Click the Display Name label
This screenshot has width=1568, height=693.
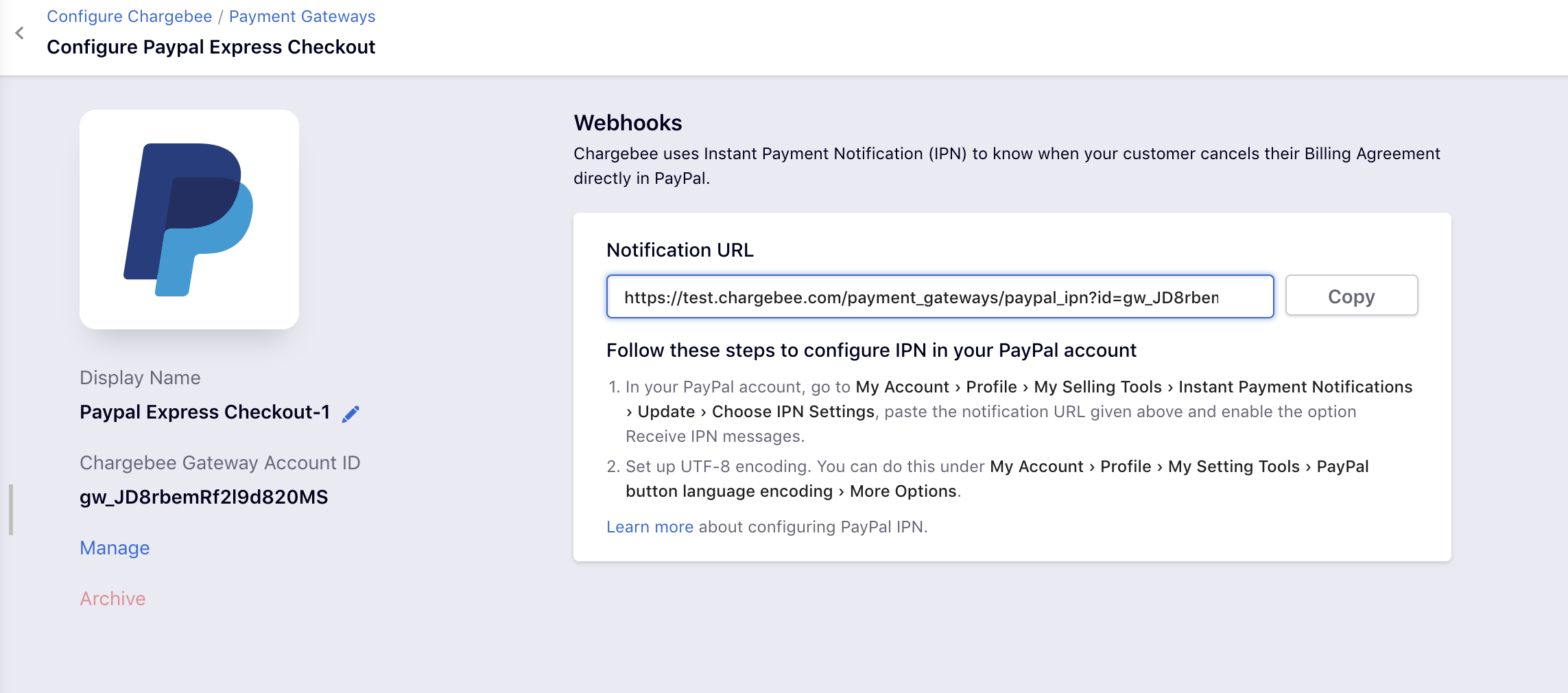tap(140, 377)
